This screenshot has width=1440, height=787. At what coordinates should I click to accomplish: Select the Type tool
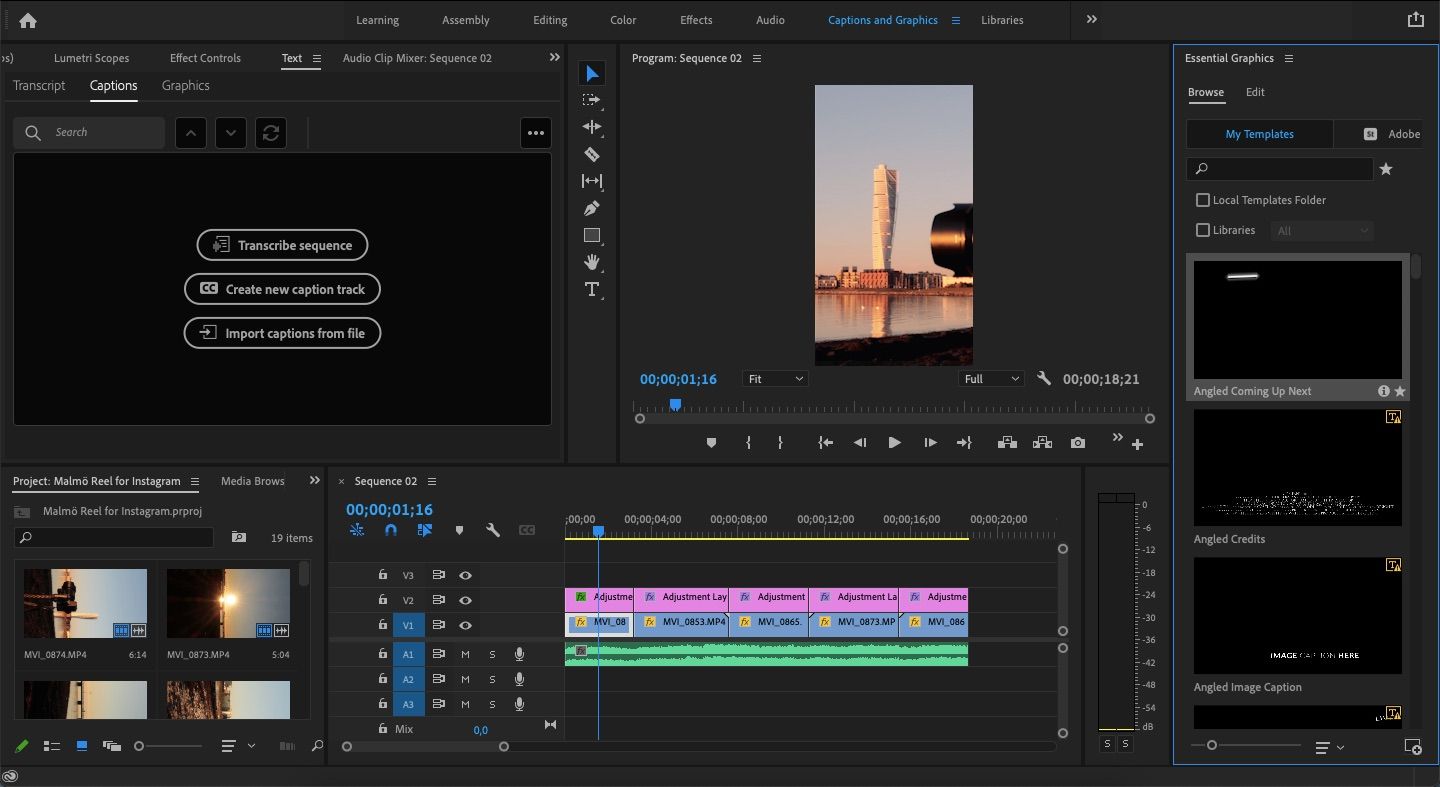pyautogui.click(x=592, y=289)
